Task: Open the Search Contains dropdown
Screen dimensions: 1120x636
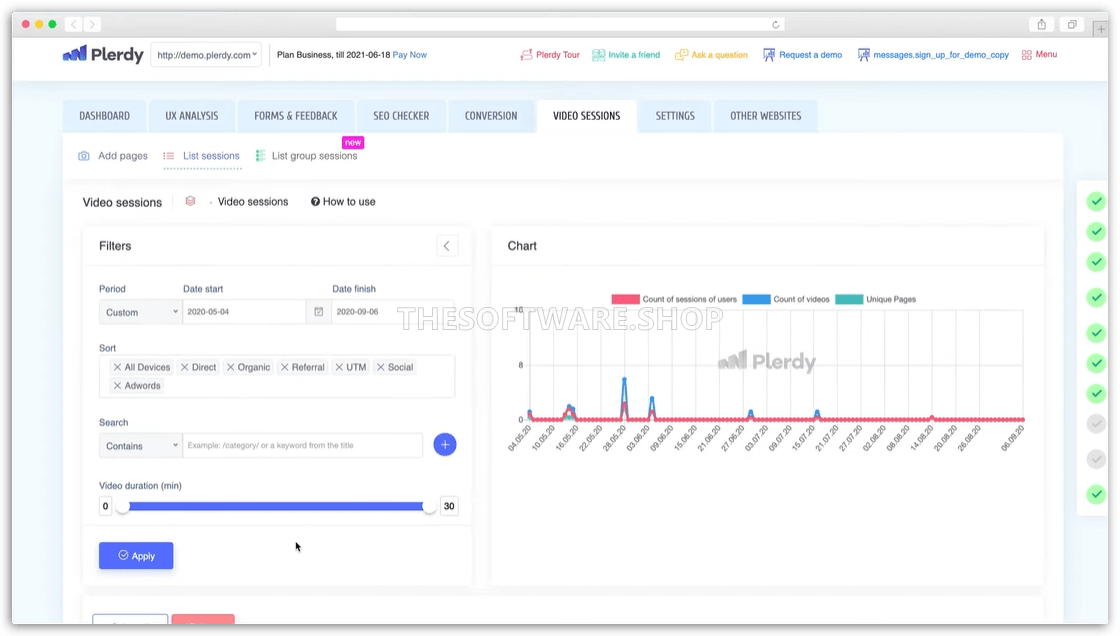Action: pos(140,446)
